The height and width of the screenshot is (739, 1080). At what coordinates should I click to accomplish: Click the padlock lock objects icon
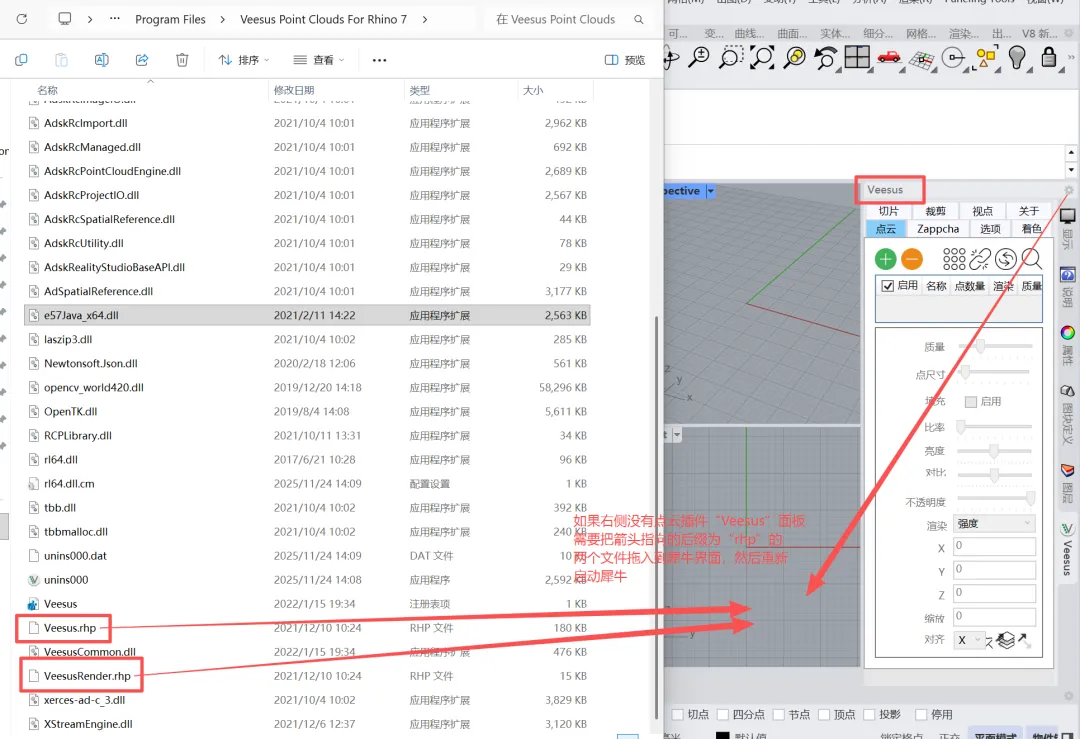tap(1048, 56)
